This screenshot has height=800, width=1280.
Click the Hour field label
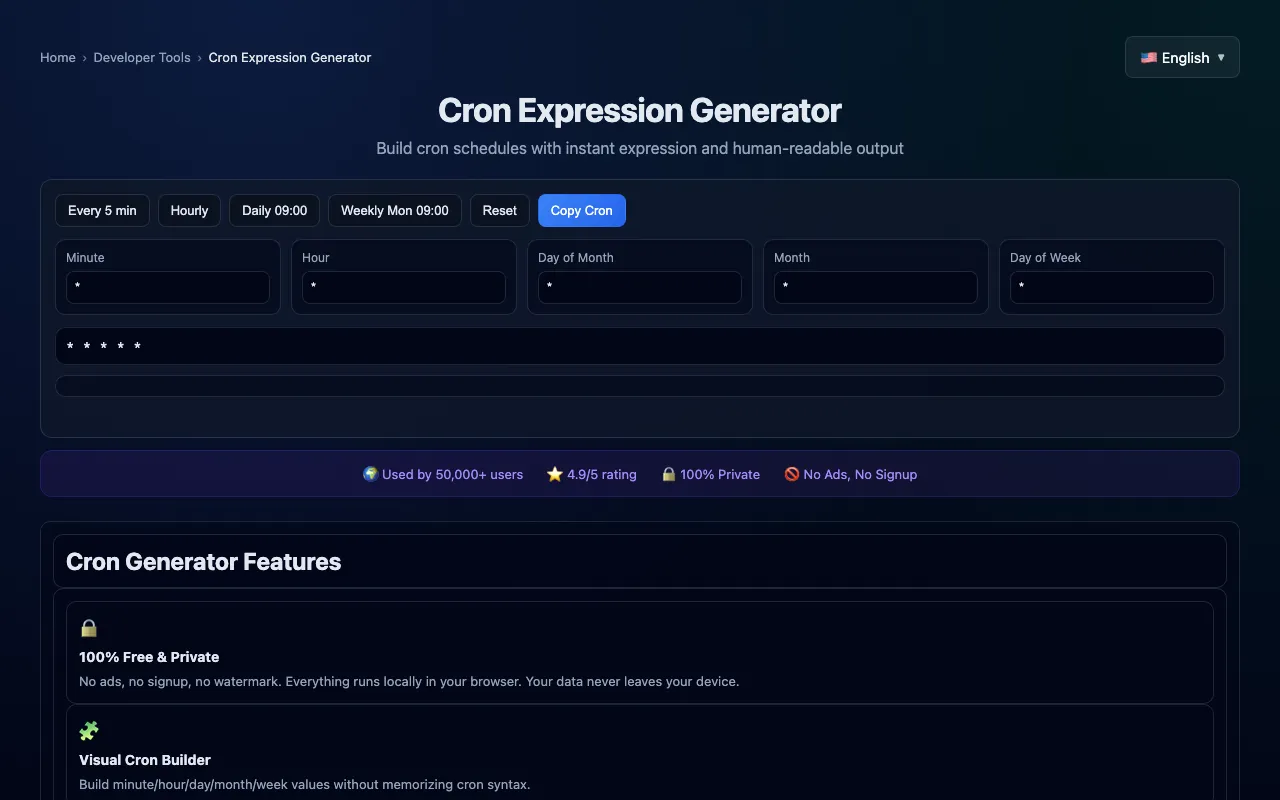(x=316, y=257)
